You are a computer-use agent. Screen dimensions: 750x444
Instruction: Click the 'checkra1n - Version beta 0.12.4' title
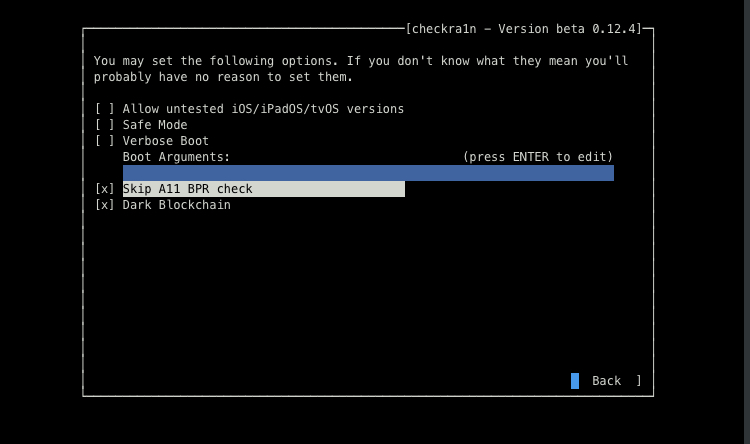point(523,29)
